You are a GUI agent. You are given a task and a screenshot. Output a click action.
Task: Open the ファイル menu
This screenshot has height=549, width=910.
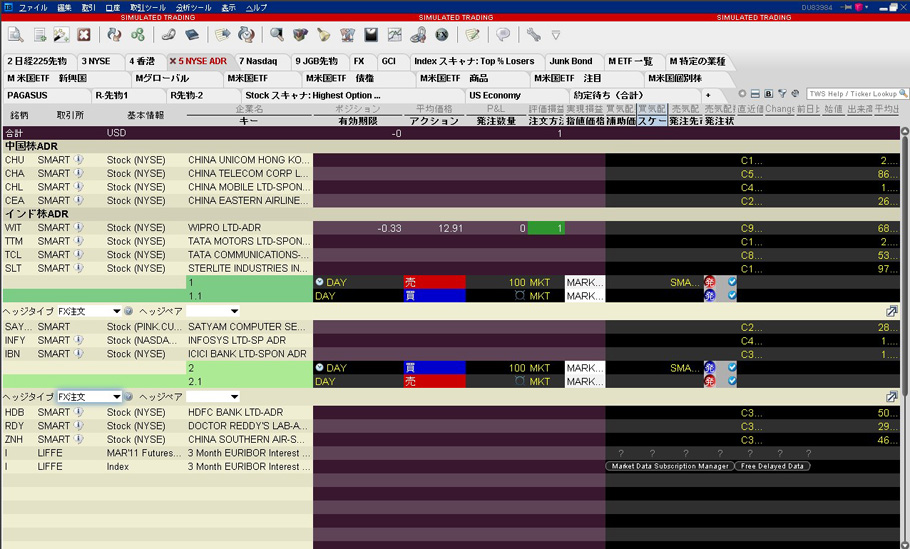[x=32, y=8]
